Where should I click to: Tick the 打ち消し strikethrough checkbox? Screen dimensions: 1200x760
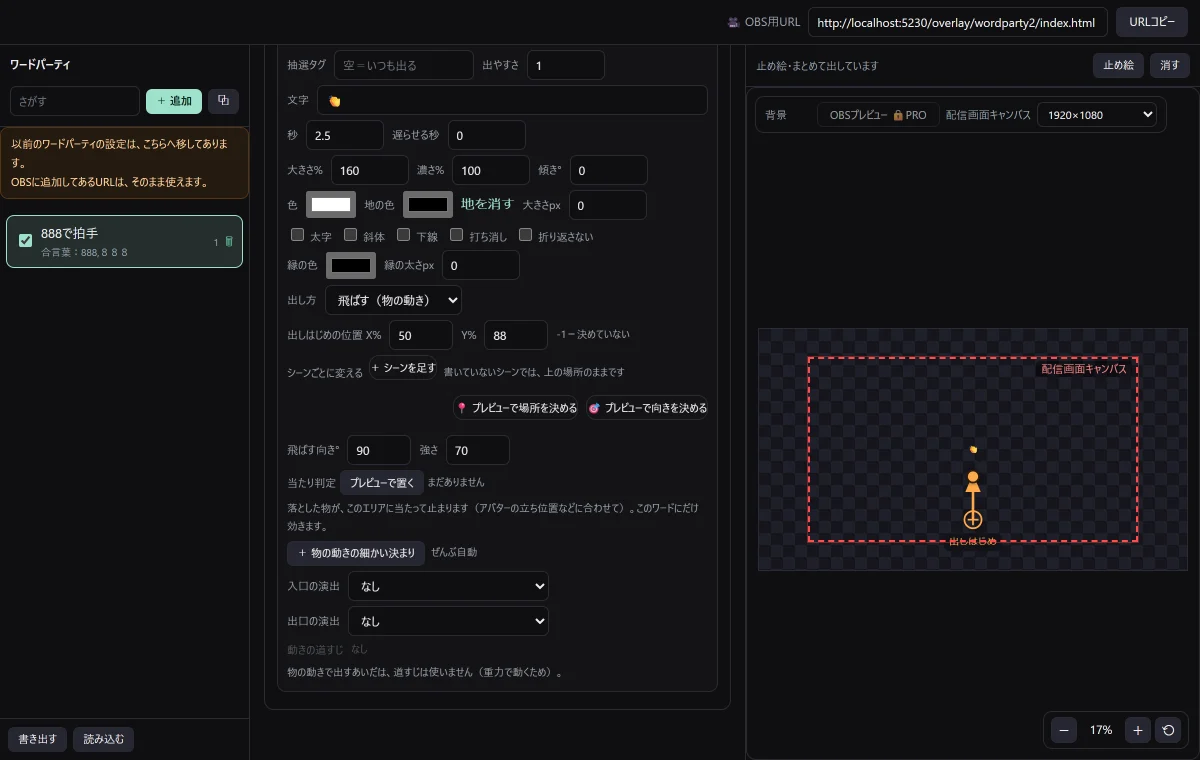(456, 236)
